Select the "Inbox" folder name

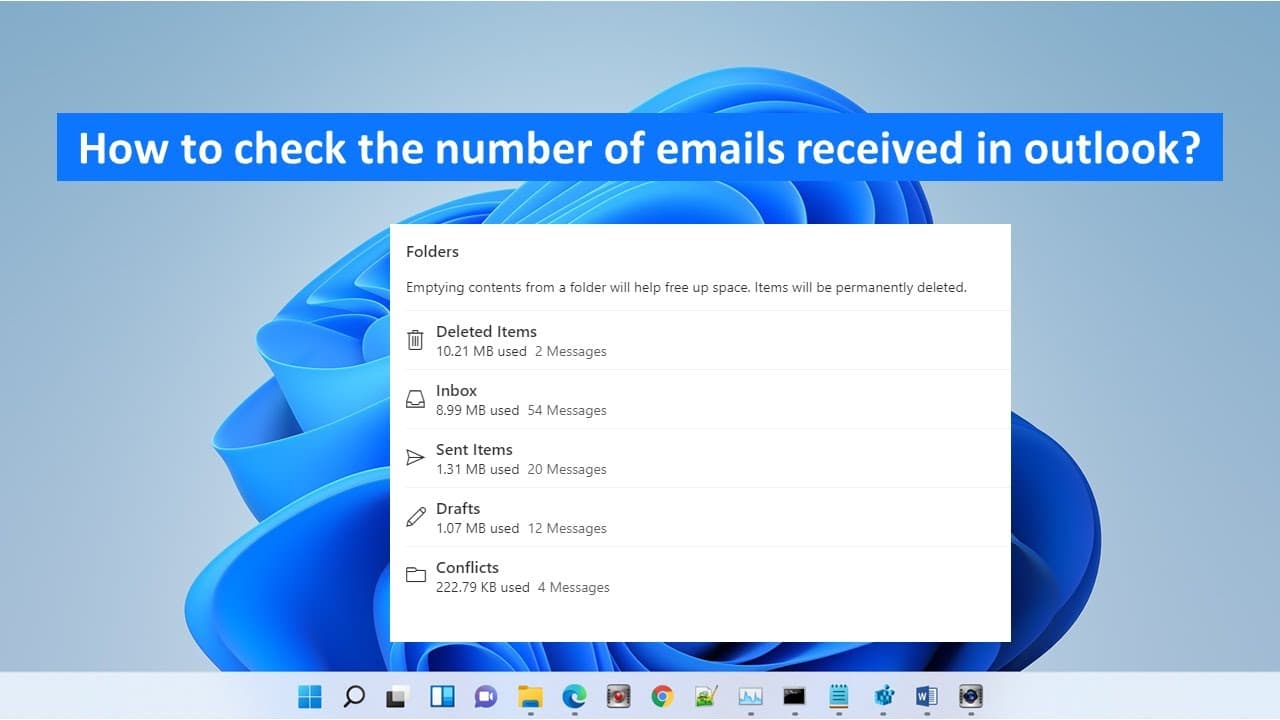click(456, 390)
